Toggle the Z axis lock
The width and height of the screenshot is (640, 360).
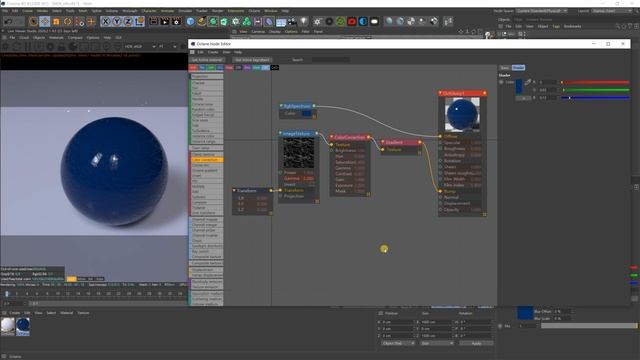[x=128, y=21]
